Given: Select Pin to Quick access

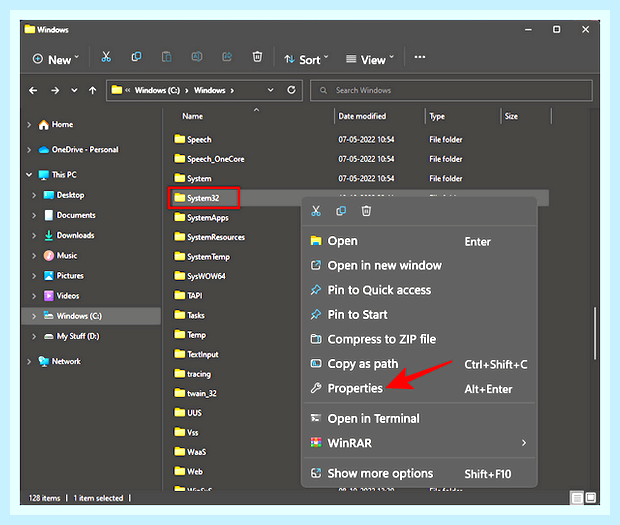Looking at the screenshot, I should 419,290.
